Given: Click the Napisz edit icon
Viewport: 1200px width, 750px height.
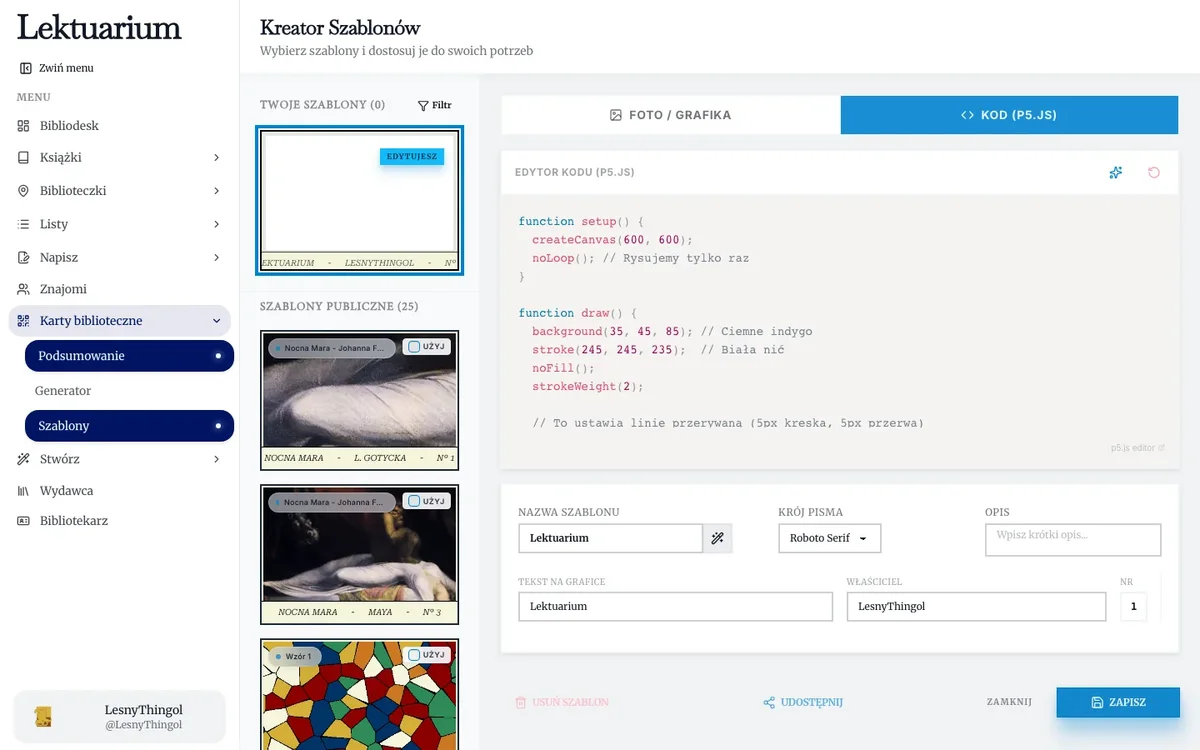Looking at the screenshot, I should (x=24, y=257).
